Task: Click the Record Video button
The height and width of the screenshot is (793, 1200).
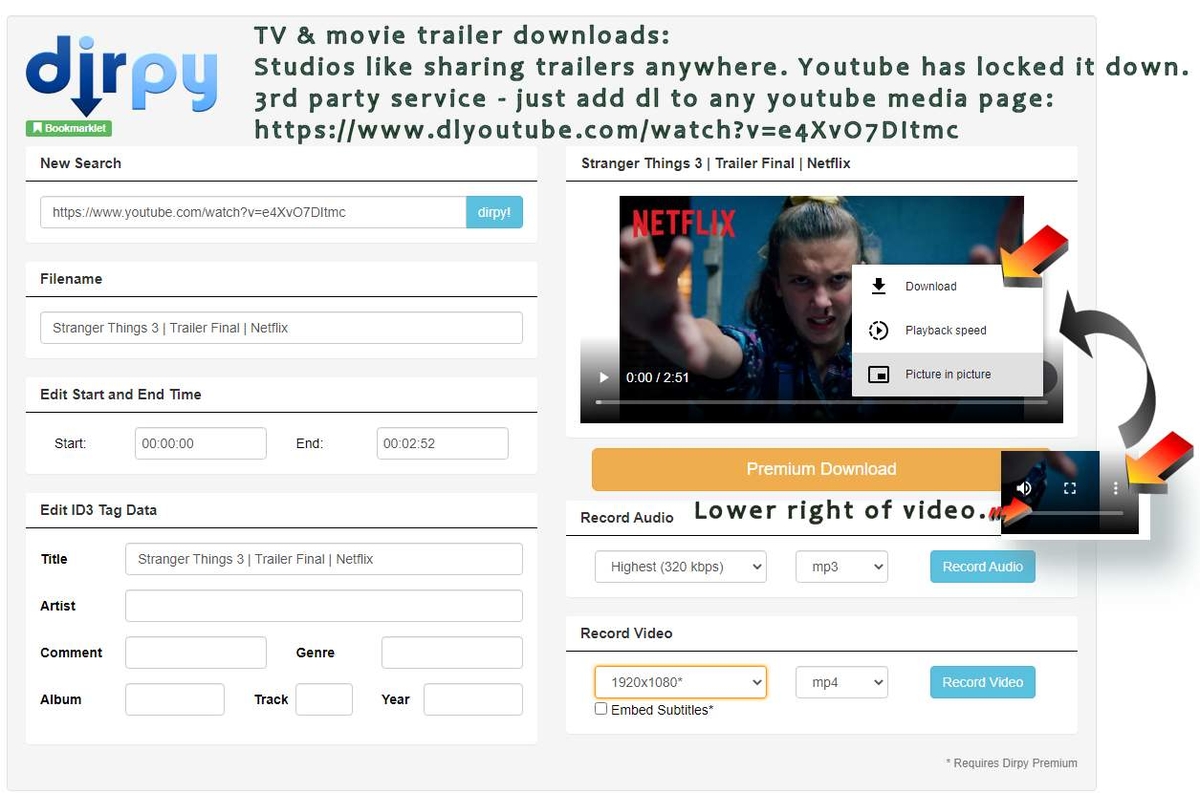Action: click(x=982, y=682)
